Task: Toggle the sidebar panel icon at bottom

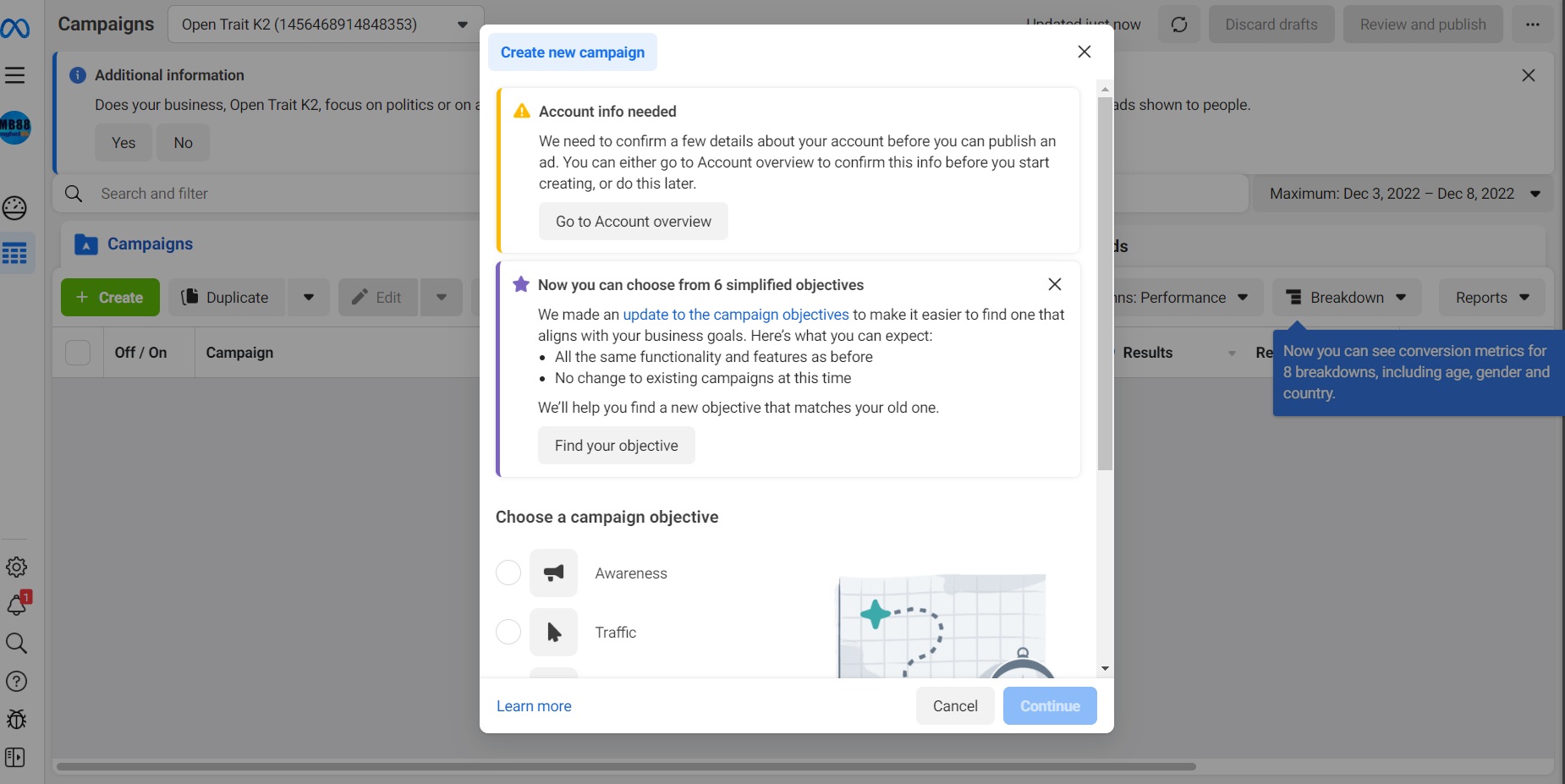Action: [x=15, y=757]
